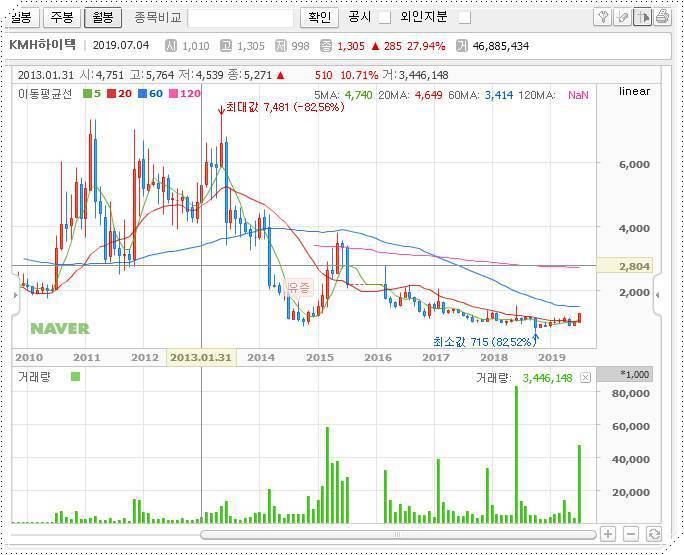Image resolution: width=684 pixels, height=555 pixels.
Task: Click the 시 open price 1,010 value
Action: click(195, 46)
